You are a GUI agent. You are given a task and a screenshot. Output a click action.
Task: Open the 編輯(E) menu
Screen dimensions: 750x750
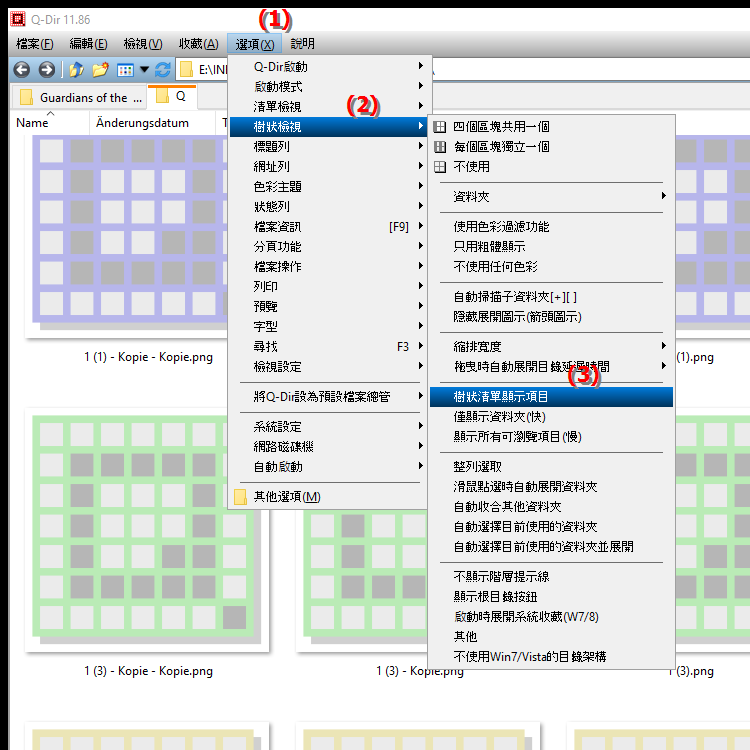88,44
